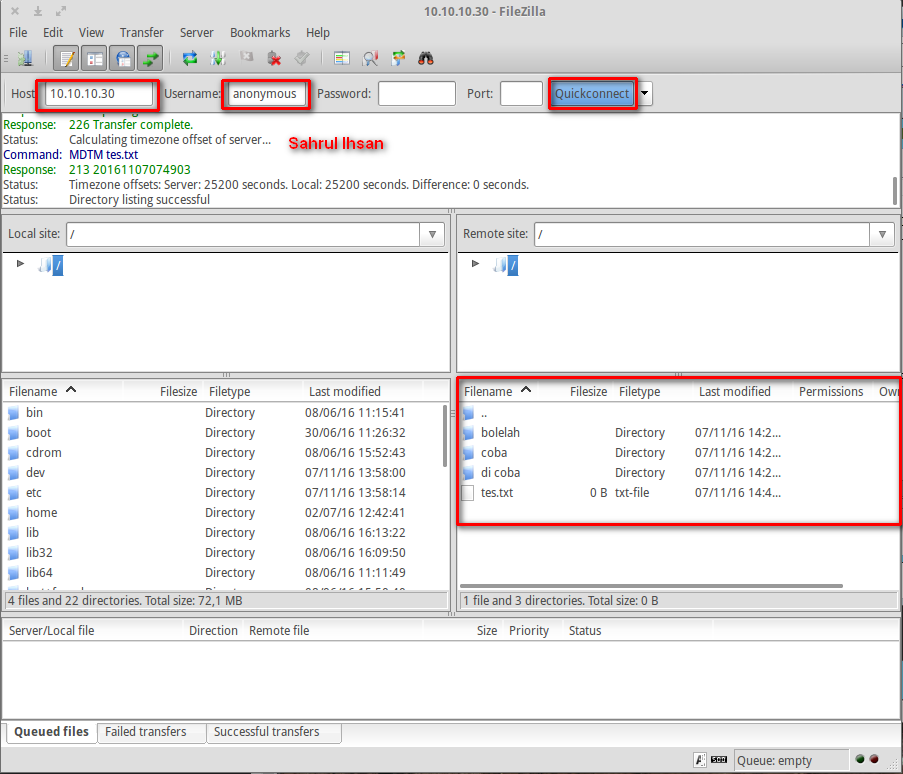Open the Server menu
This screenshot has width=903, height=774.
point(196,33)
